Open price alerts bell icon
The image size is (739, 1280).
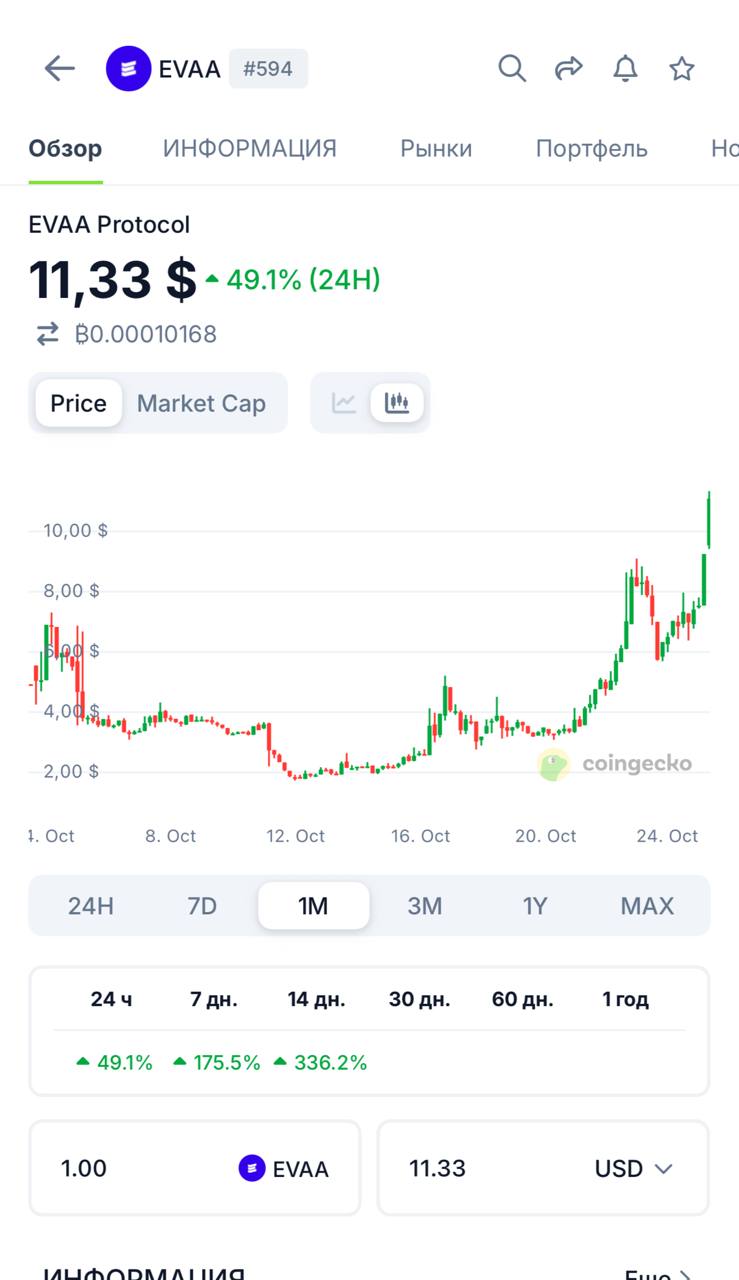coord(625,69)
